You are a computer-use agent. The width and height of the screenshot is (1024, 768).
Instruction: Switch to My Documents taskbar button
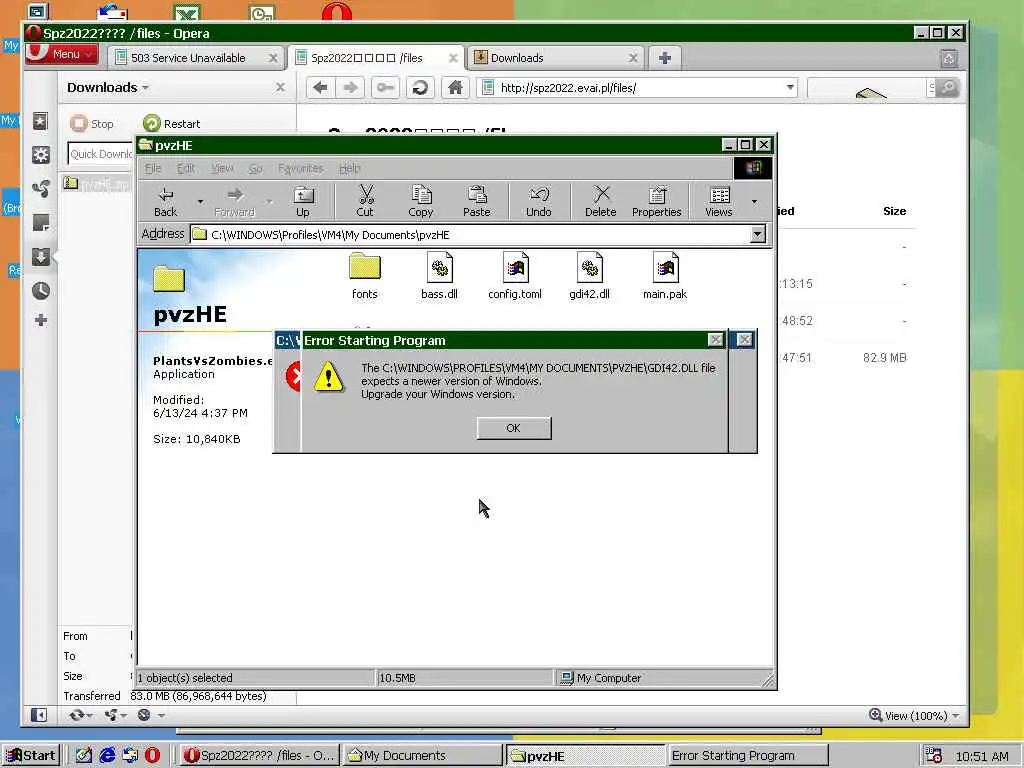point(422,756)
